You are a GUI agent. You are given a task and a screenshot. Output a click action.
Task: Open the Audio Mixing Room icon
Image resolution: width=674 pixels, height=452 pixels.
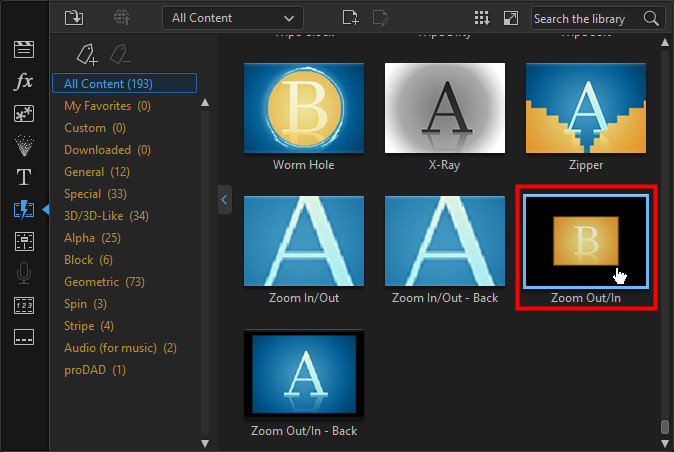pyautogui.click(x=24, y=241)
